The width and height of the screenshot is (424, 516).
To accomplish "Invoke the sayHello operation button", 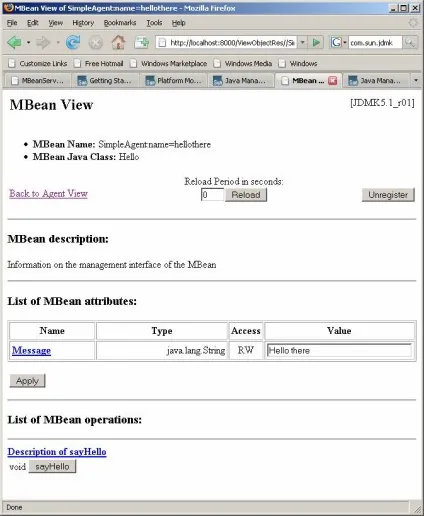I will [52, 466].
